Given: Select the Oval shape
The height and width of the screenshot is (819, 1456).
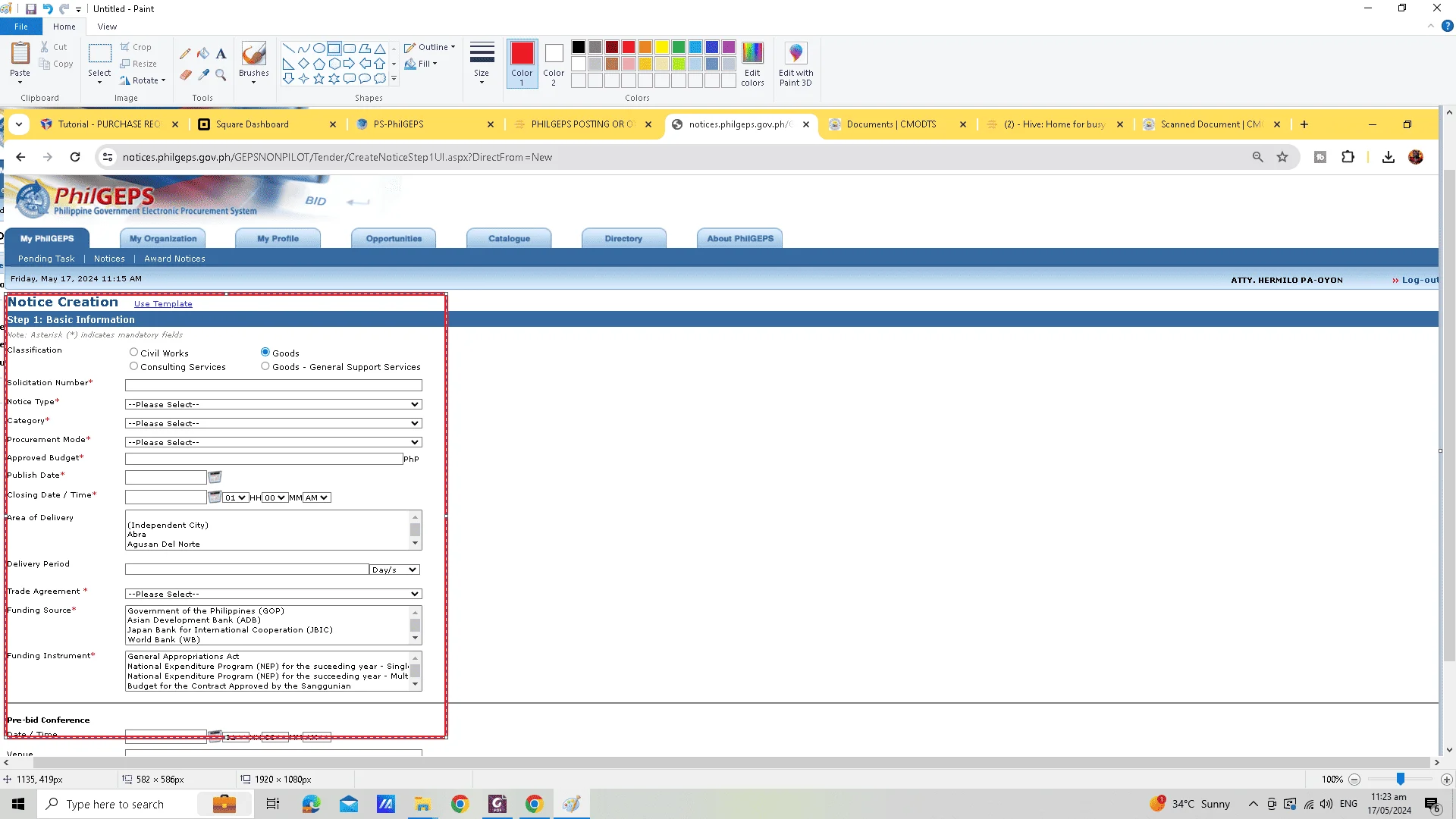Looking at the screenshot, I should (319, 48).
